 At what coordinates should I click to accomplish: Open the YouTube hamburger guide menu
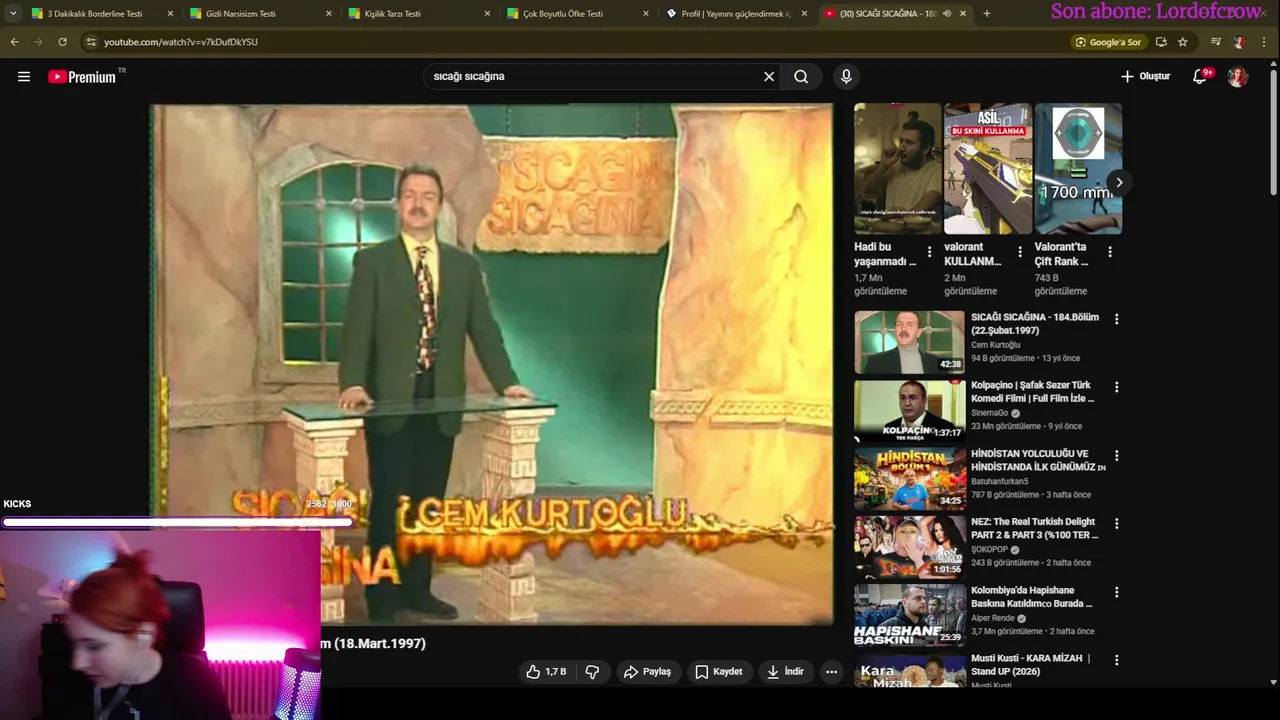click(24, 76)
